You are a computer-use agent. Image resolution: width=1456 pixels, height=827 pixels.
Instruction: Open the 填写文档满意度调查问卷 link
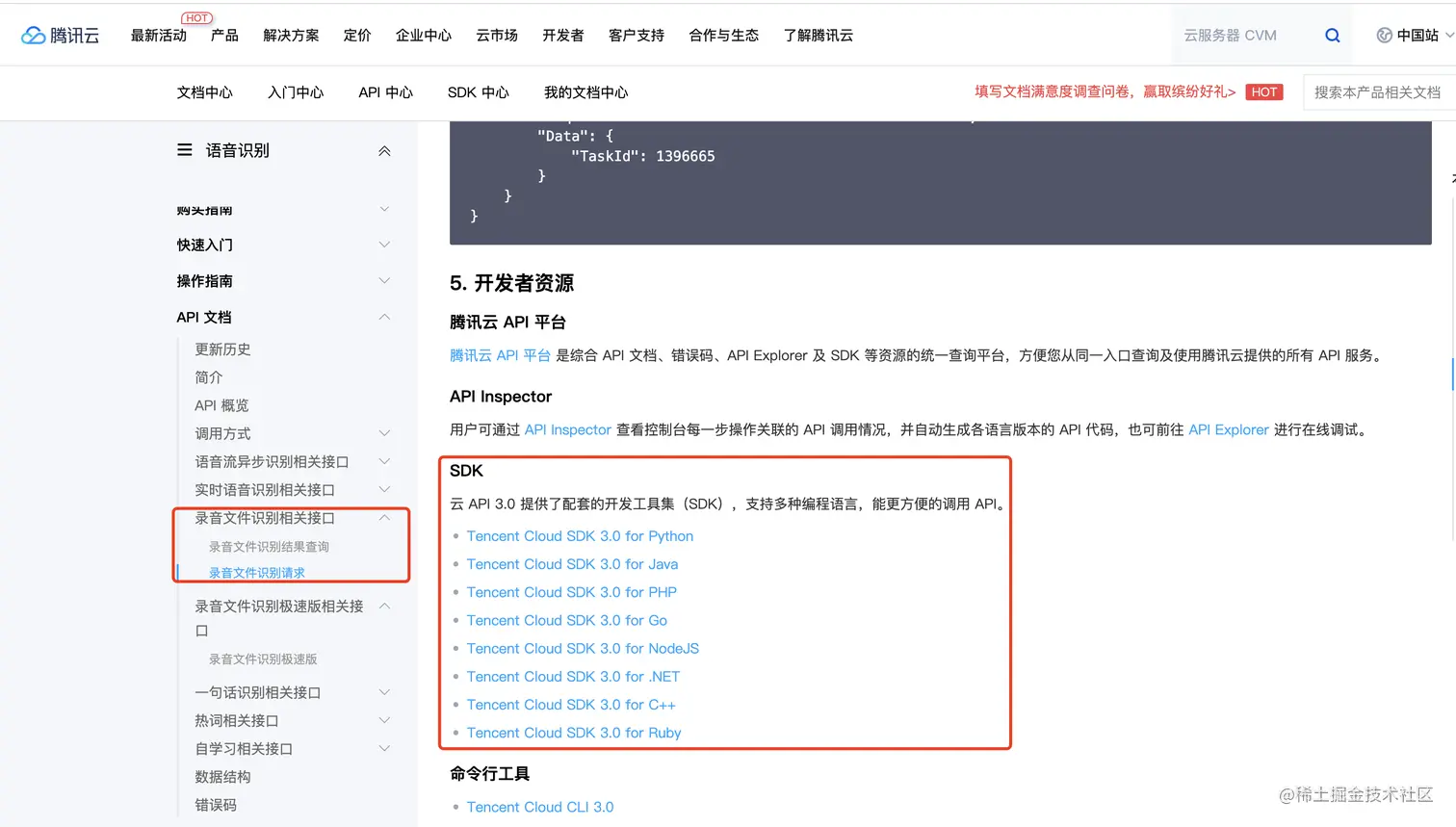coord(1105,91)
